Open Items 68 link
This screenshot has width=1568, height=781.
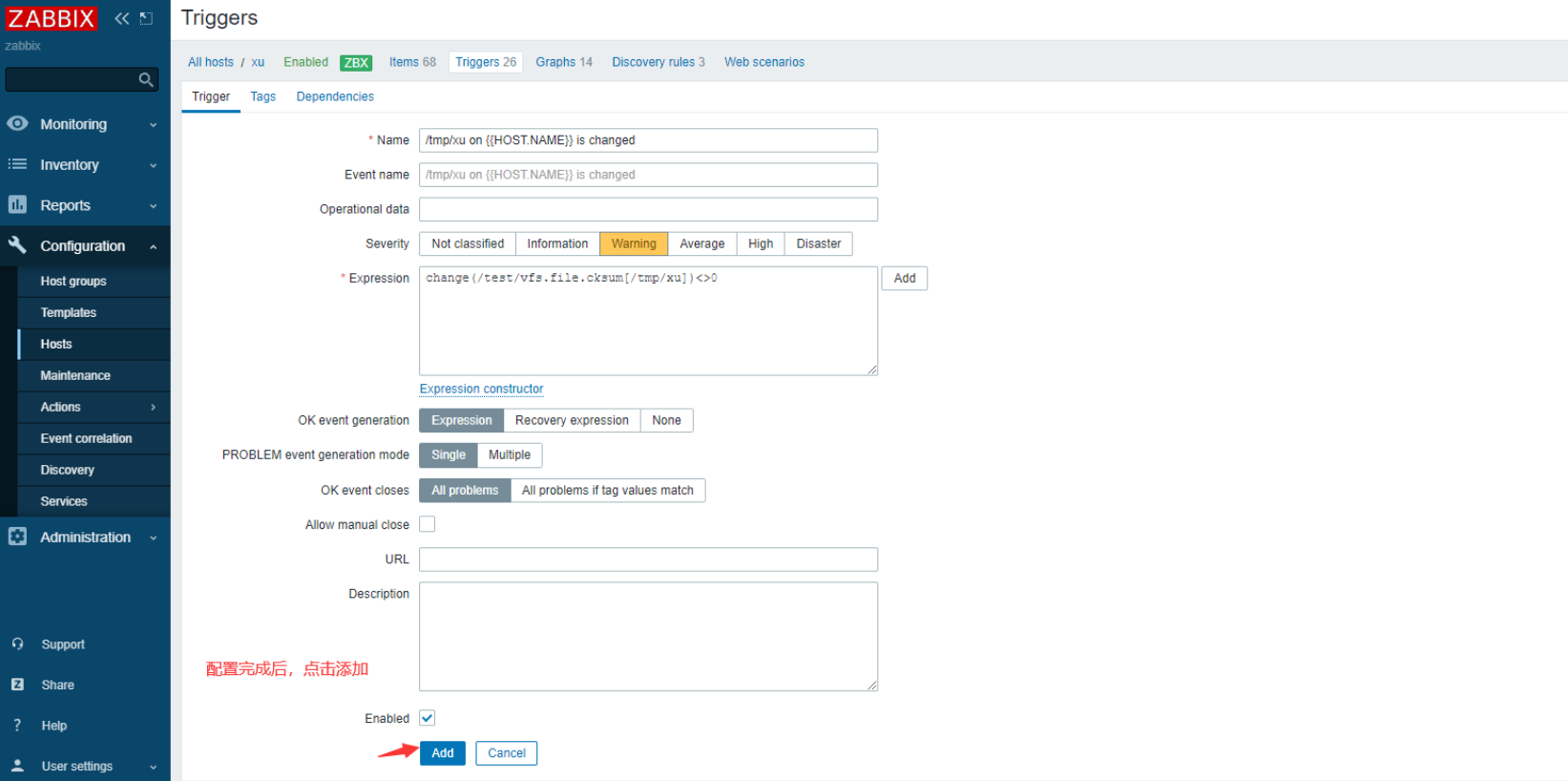(x=412, y=62)
